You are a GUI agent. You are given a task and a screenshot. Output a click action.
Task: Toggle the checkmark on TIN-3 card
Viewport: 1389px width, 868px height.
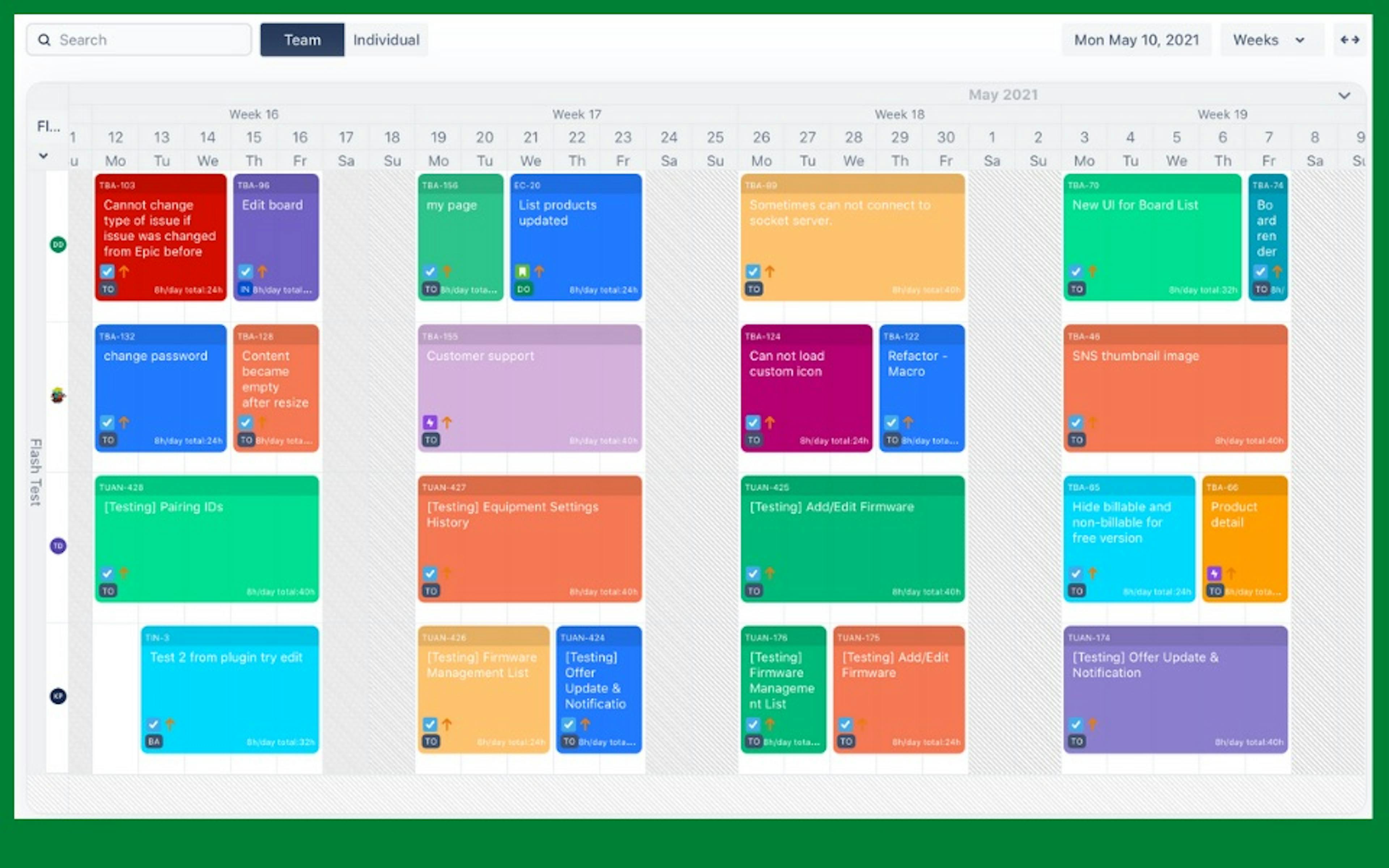click(153, 724)
